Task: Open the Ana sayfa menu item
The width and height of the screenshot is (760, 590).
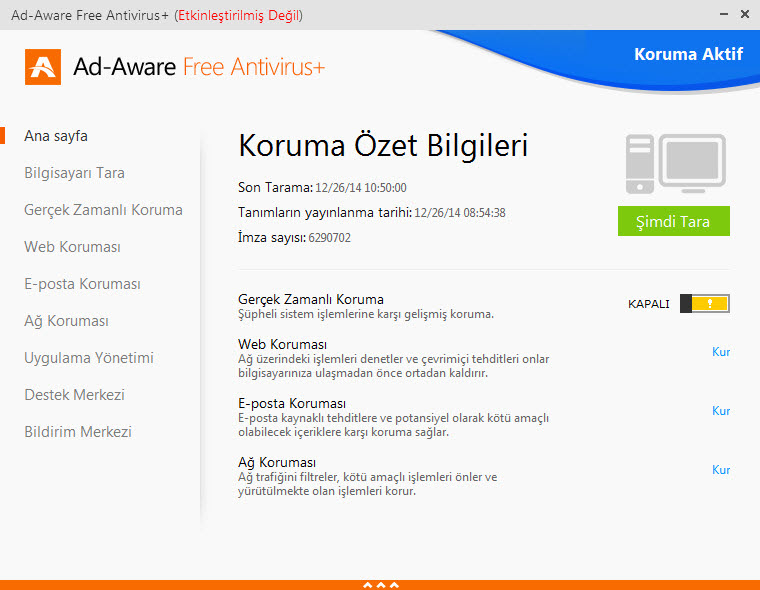Action: [56, 136]
